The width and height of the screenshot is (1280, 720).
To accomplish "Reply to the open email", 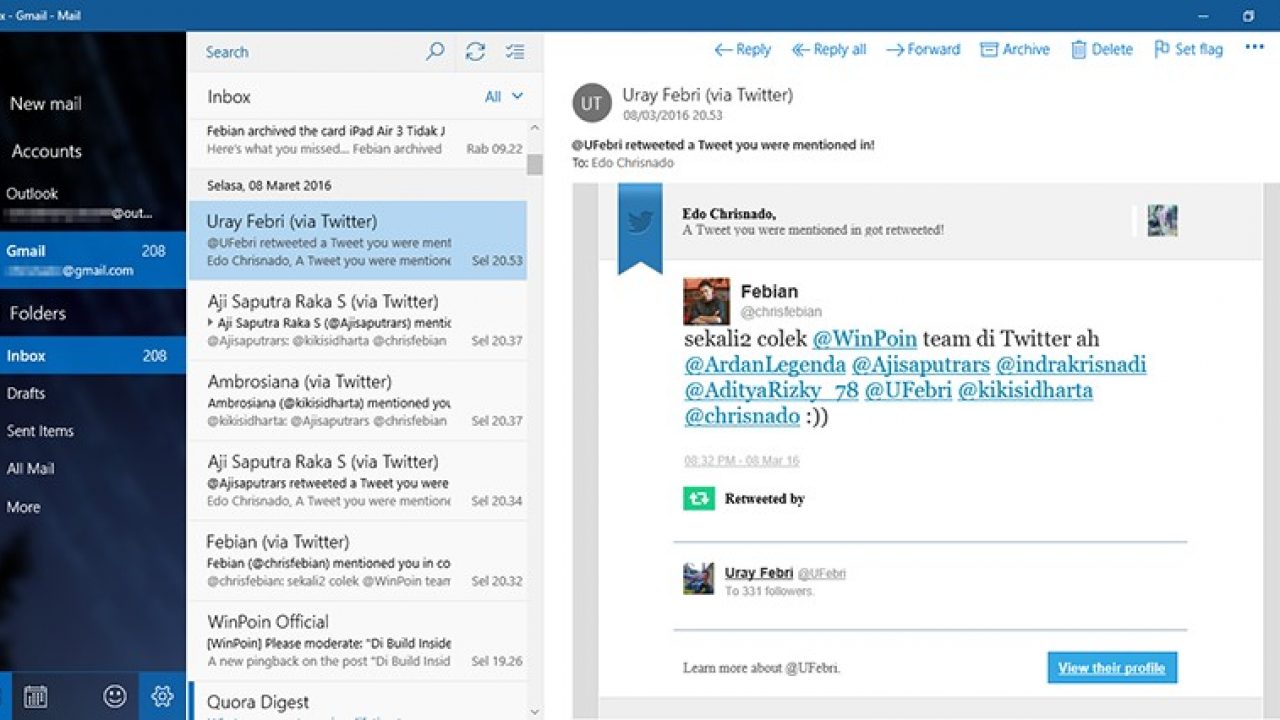I will pyautogui.click(x=742, y=49).
